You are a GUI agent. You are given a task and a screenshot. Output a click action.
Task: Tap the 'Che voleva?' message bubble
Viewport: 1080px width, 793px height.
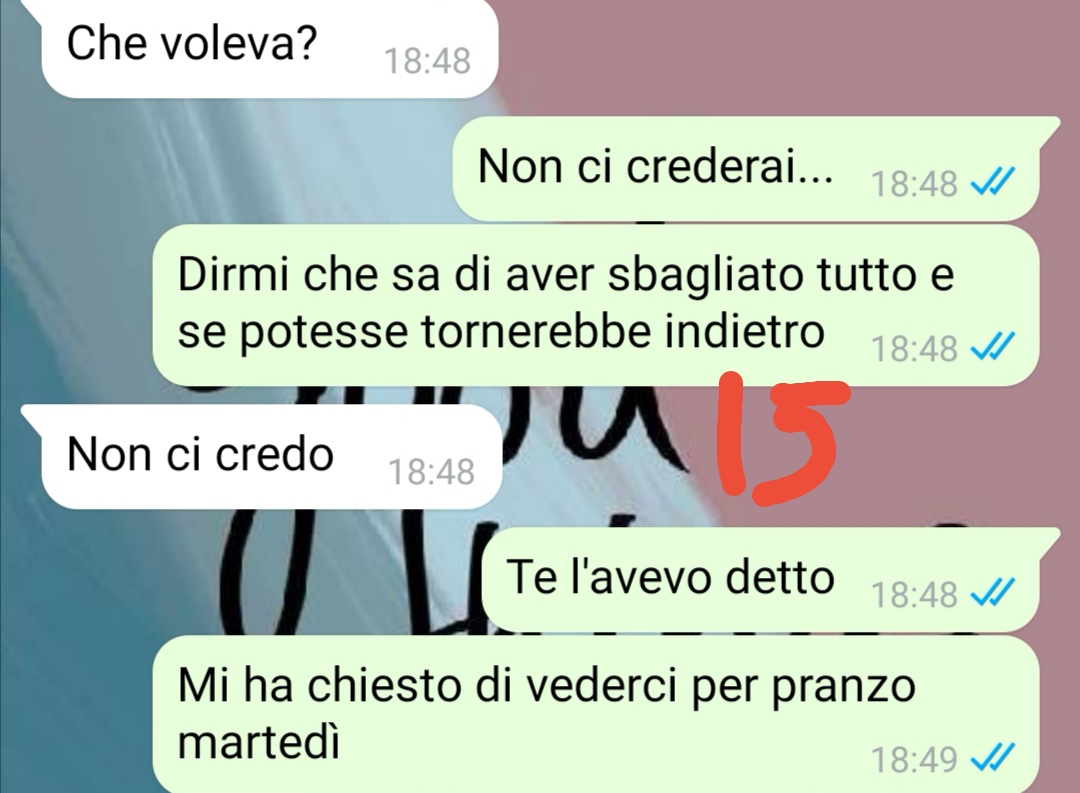(x=269, y=48)
